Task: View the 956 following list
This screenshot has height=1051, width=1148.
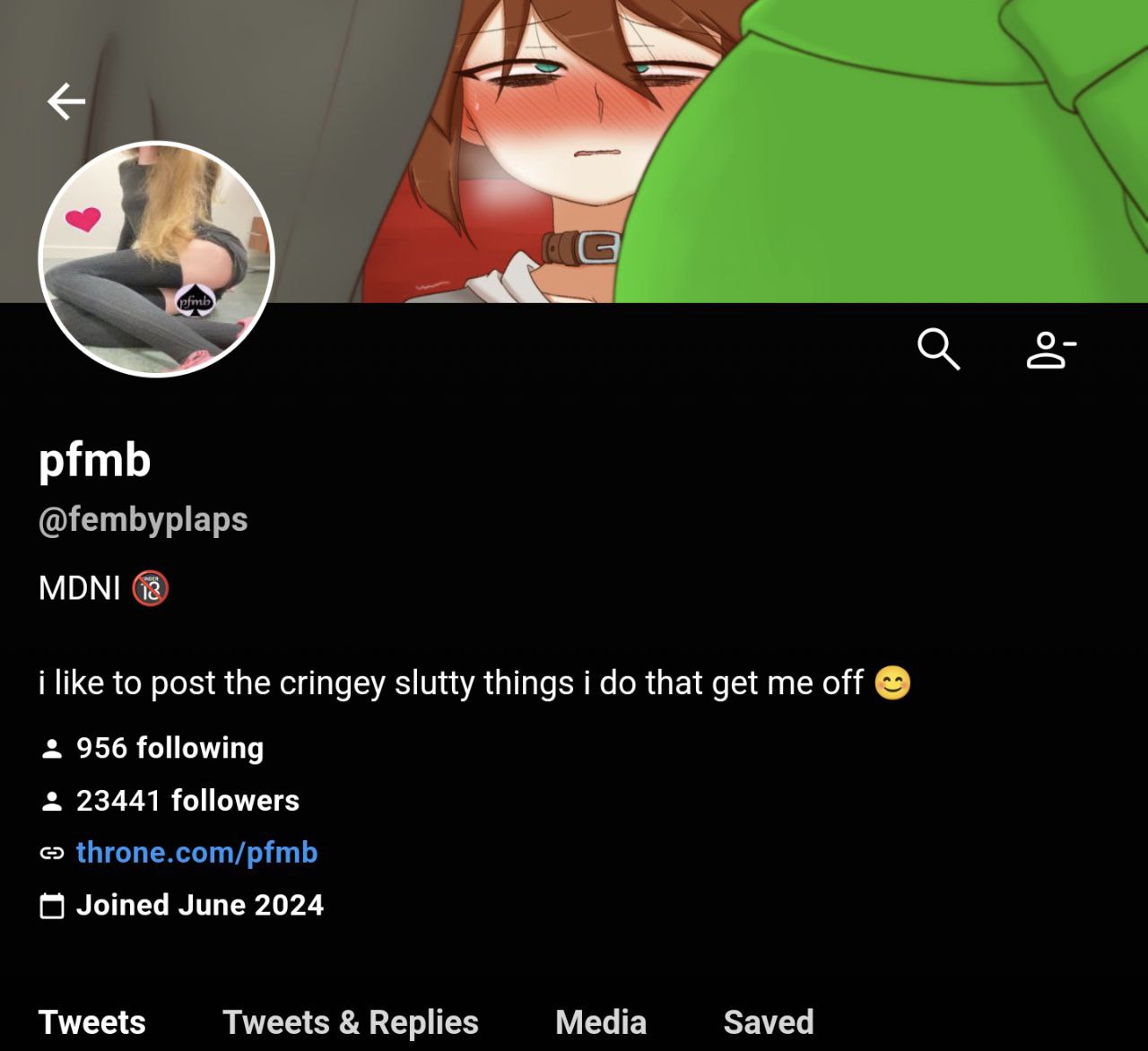Action: [x=170, y=749]
